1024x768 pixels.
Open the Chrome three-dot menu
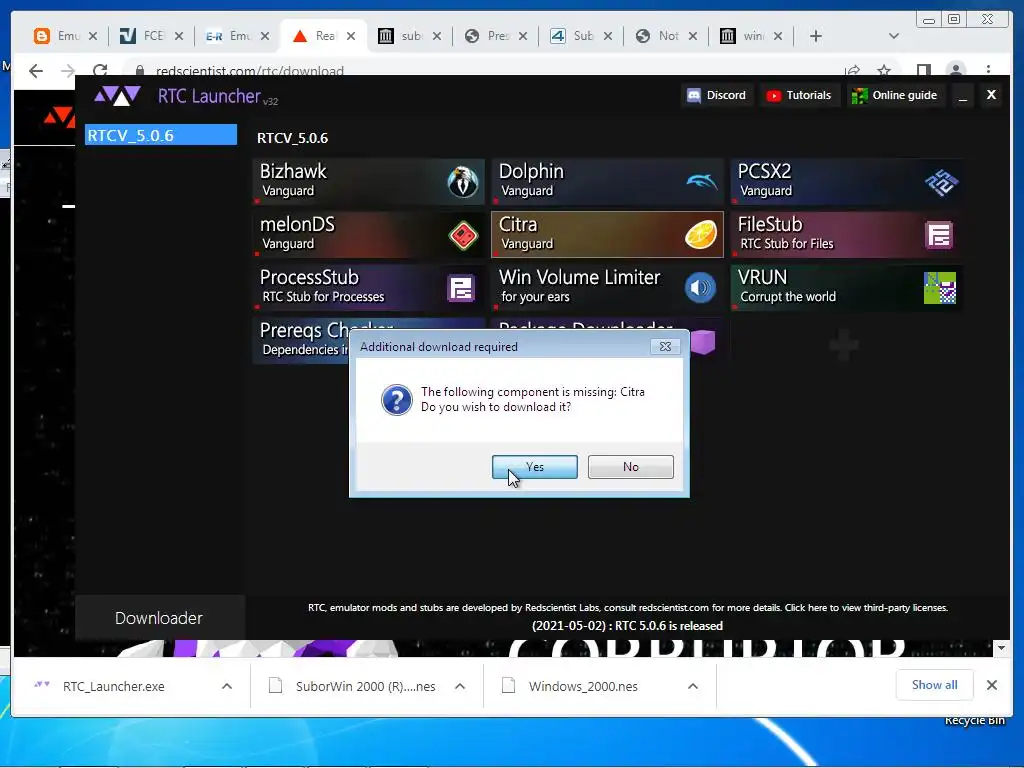pyautogui.click(x=988, y=70)
